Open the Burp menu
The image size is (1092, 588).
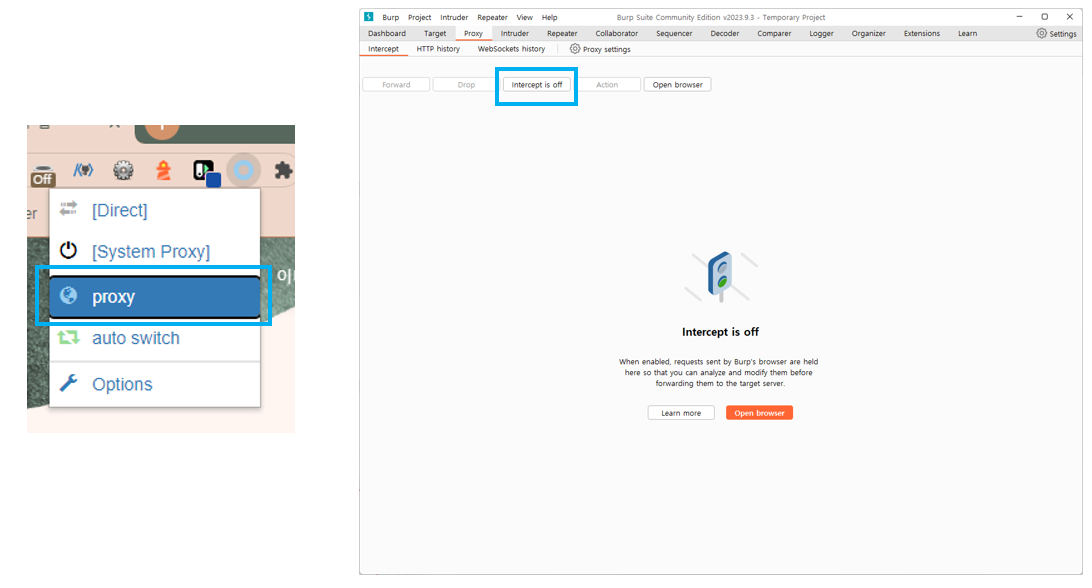click(x=391, y=17)
